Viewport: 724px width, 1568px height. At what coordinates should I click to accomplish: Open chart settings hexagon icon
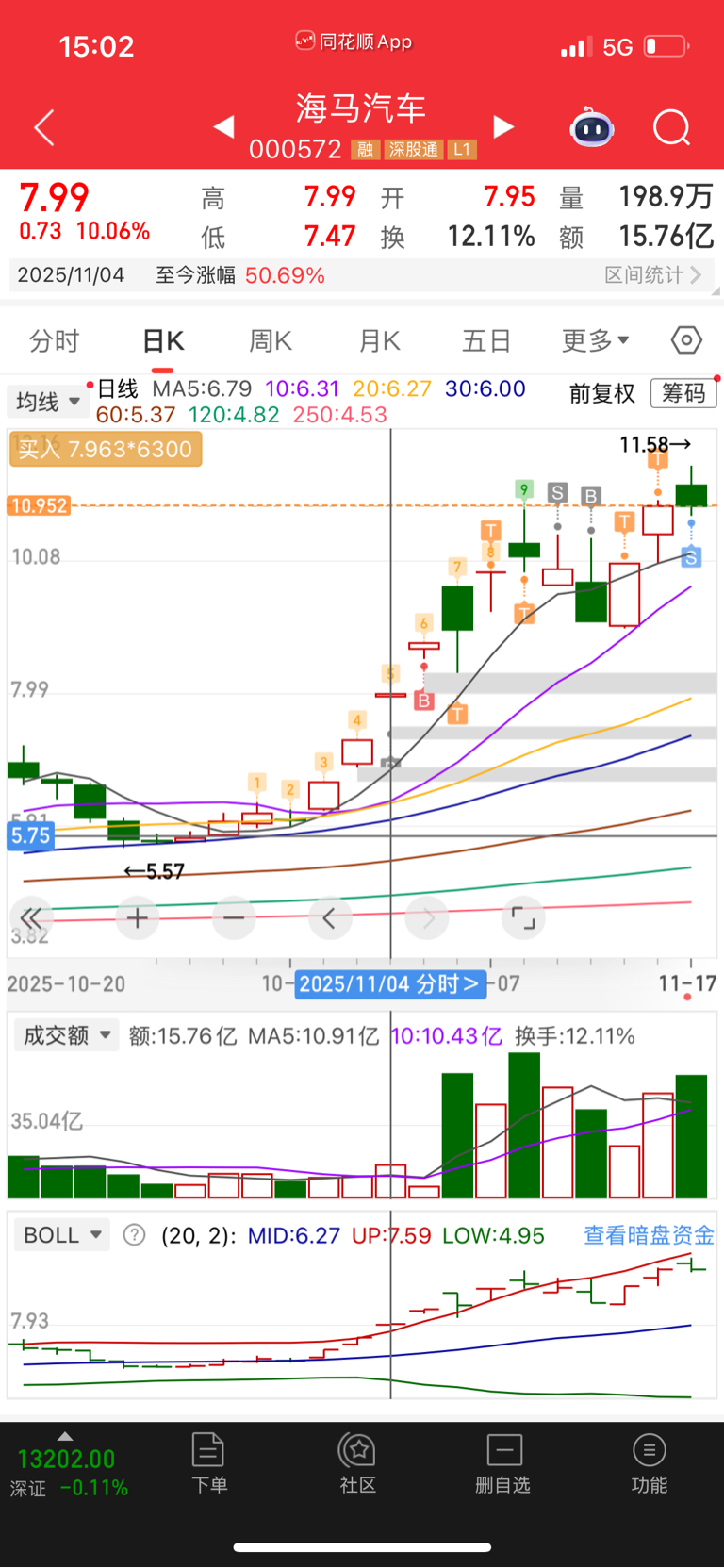click(686, 340)
